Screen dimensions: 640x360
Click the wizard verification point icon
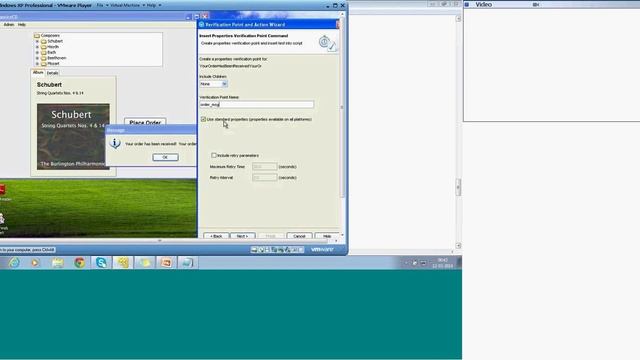click(x=327, y=43)
